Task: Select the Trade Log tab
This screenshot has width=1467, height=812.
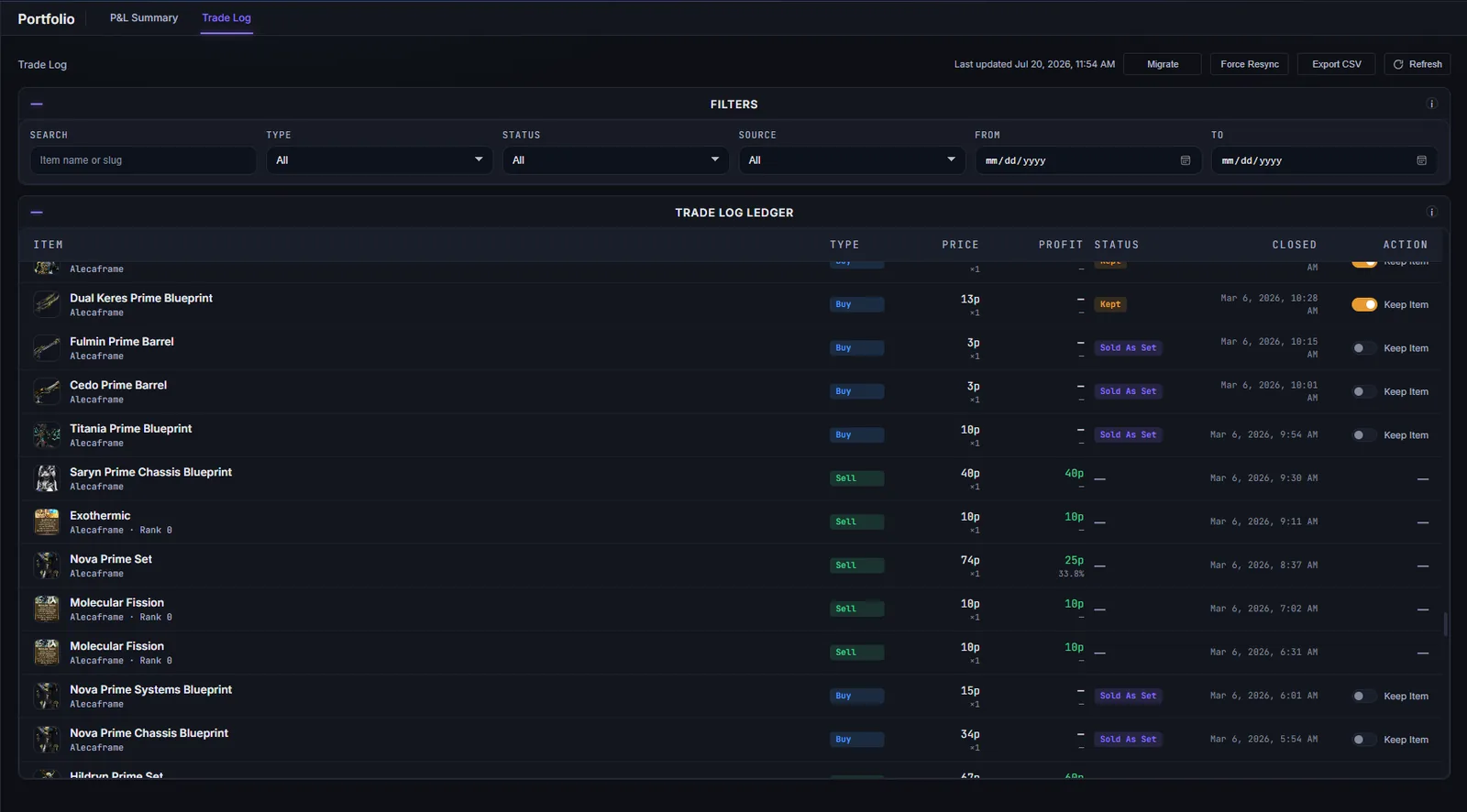Action: pos(226,17)
